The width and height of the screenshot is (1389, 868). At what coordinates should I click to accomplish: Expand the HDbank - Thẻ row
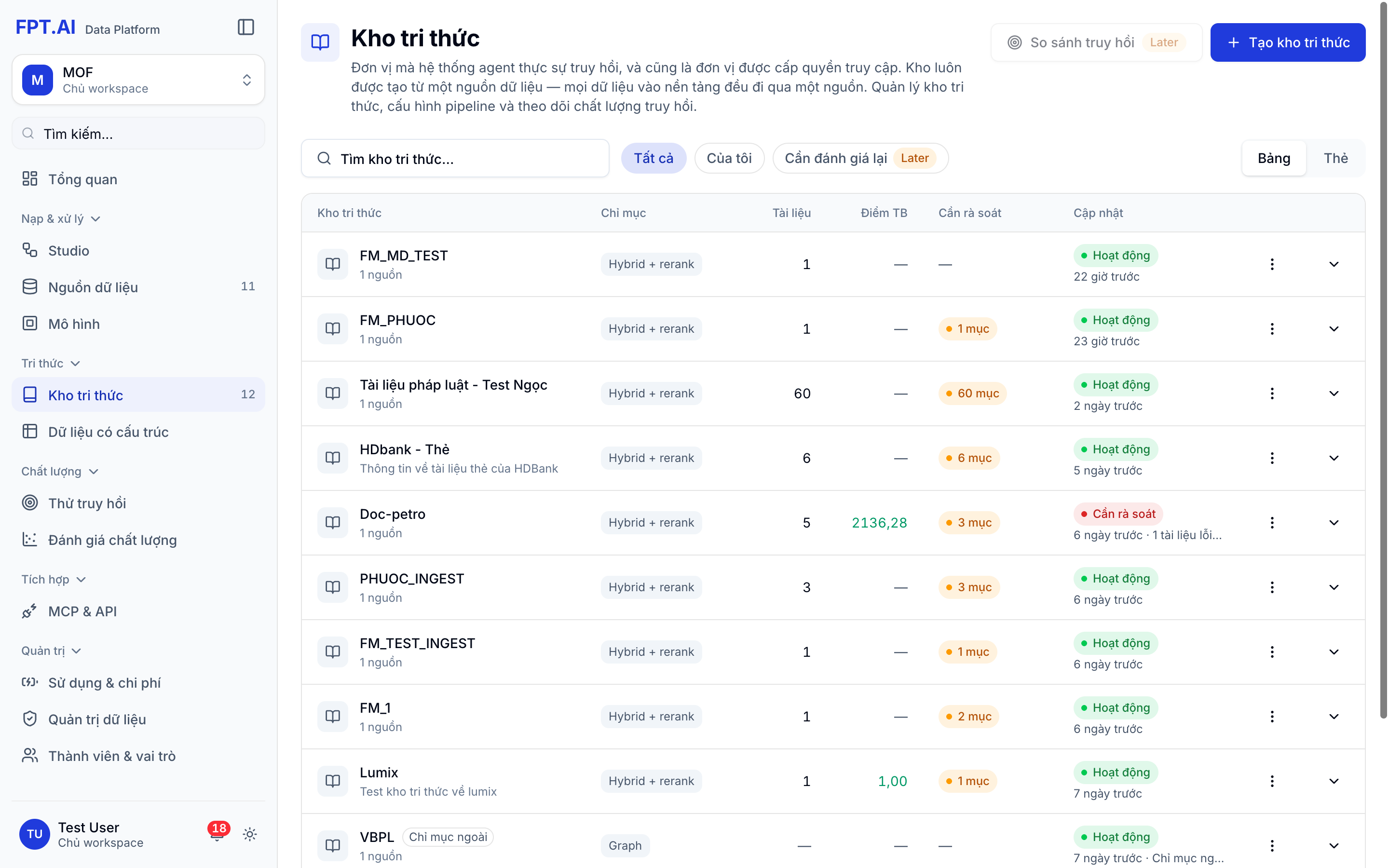[x=1334, y=458]
